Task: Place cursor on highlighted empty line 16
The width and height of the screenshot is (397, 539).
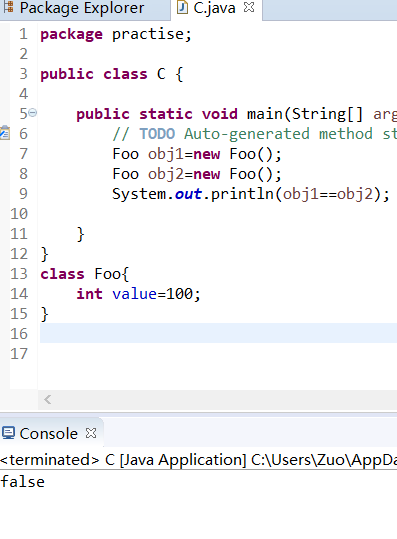Action: coord(218,333)
